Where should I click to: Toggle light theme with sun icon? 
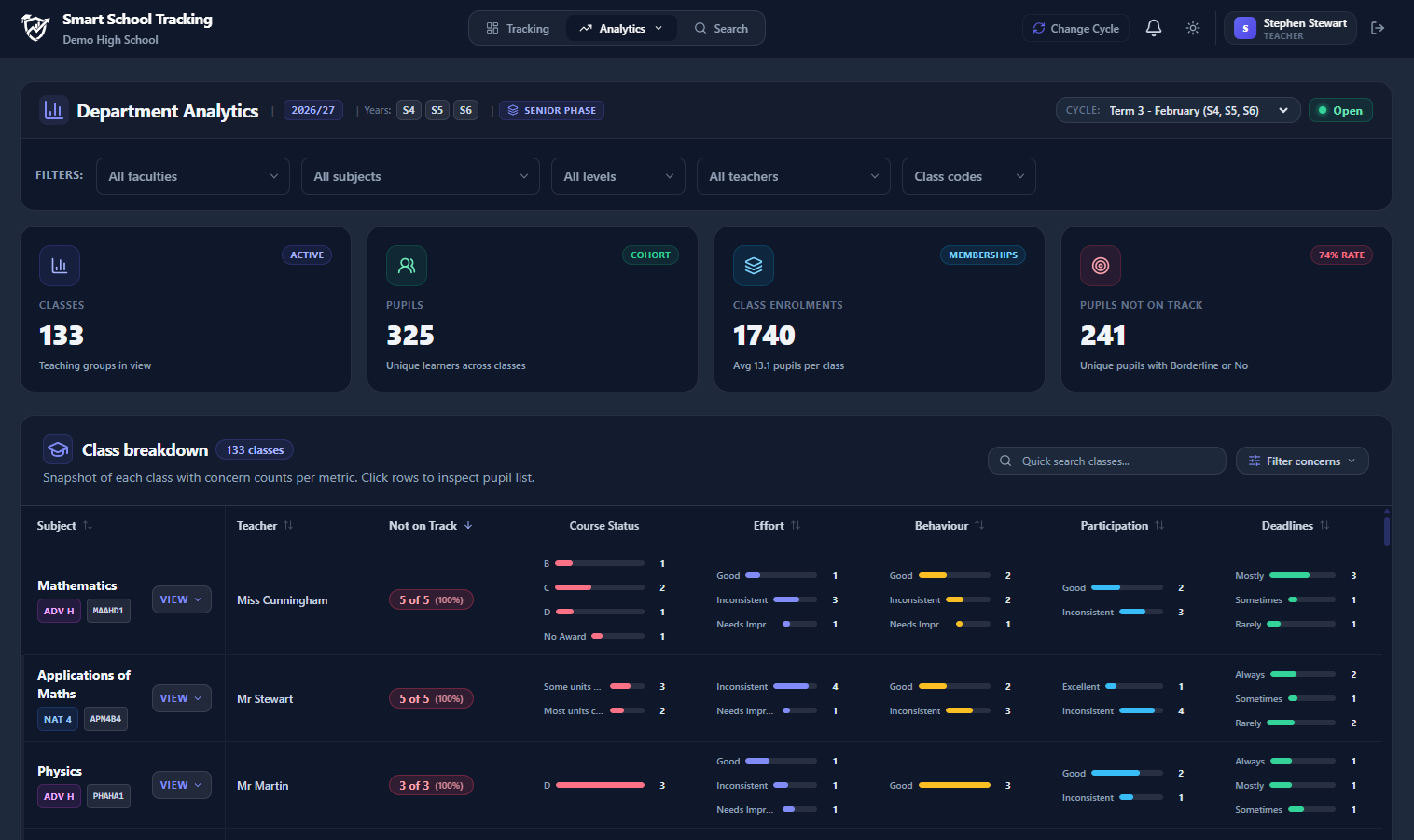(1193, 28)
